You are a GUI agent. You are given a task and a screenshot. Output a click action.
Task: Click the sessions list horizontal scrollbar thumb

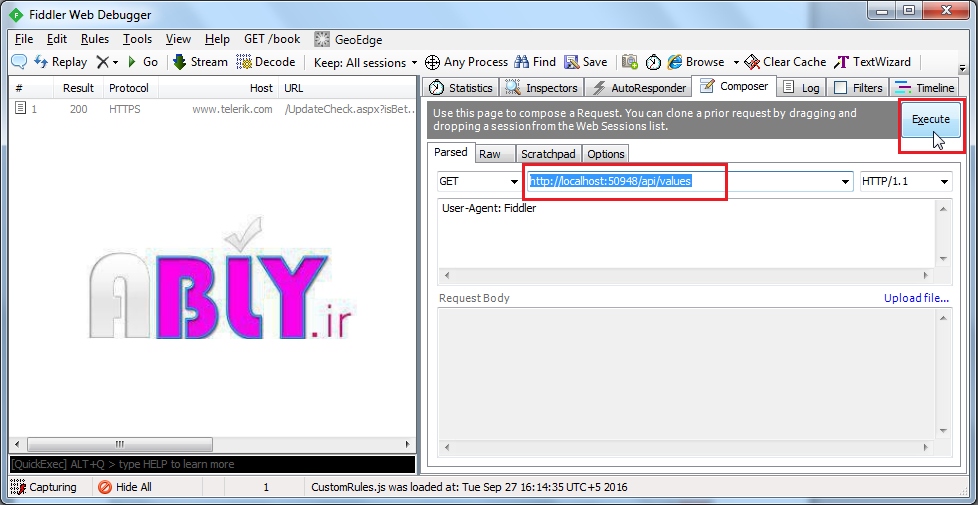coord(120,445)
